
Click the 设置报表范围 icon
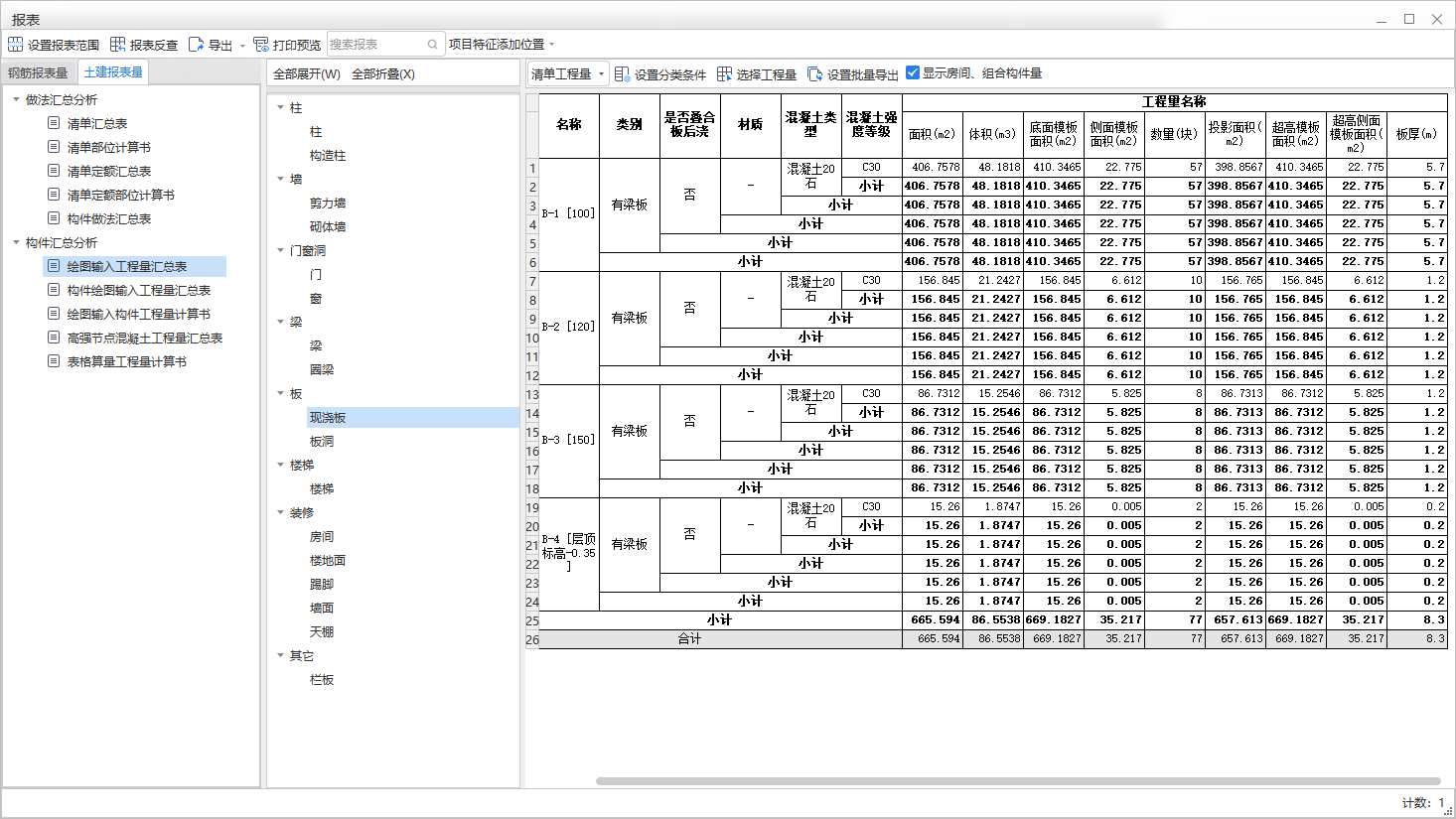click(15, 45)
